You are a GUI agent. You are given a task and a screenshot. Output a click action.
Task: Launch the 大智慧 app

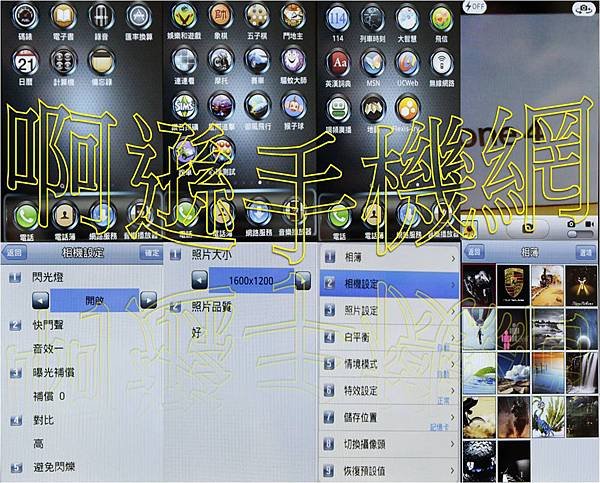[x=407, y=18]
